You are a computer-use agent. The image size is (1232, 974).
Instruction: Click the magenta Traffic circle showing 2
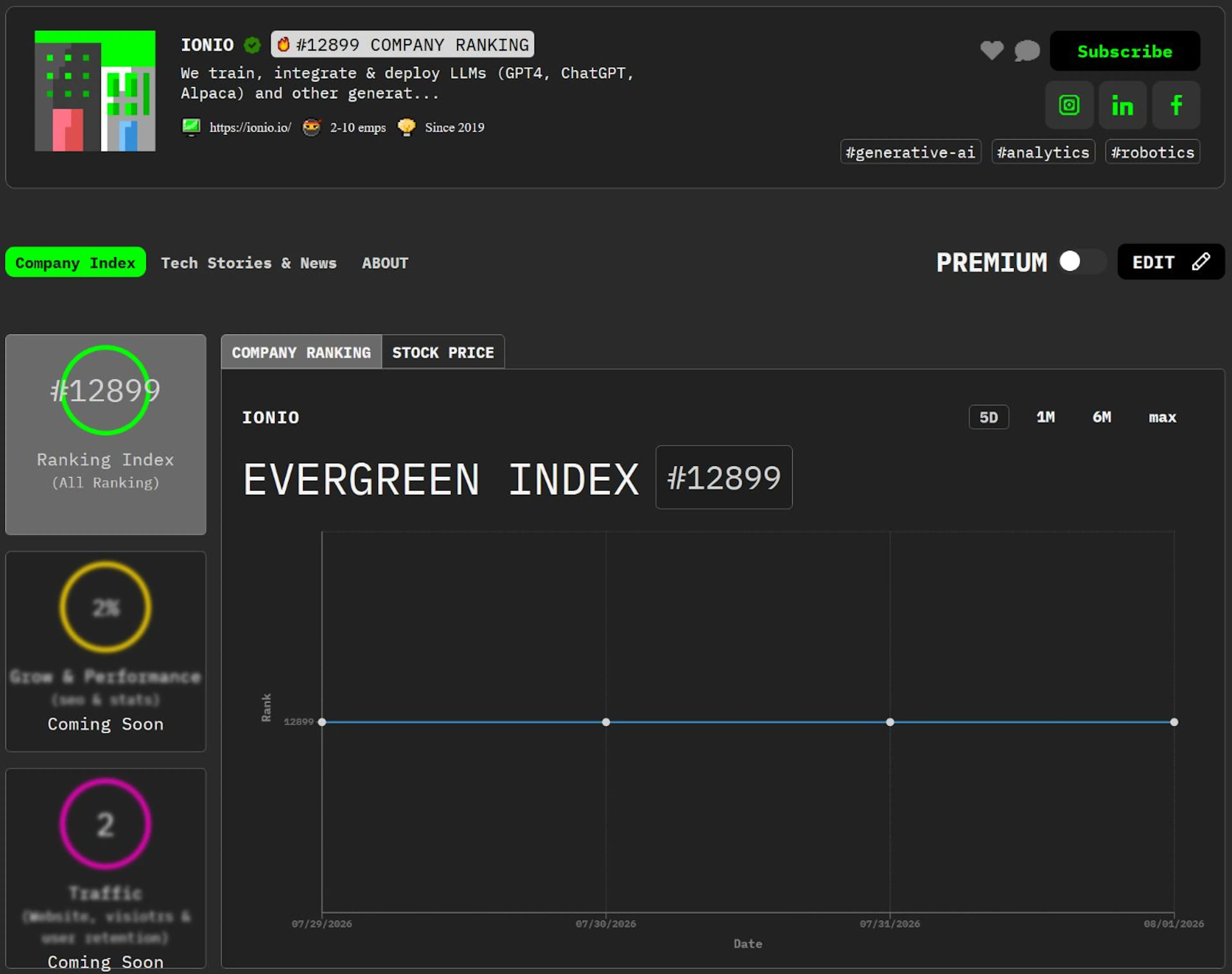point(106,824)
